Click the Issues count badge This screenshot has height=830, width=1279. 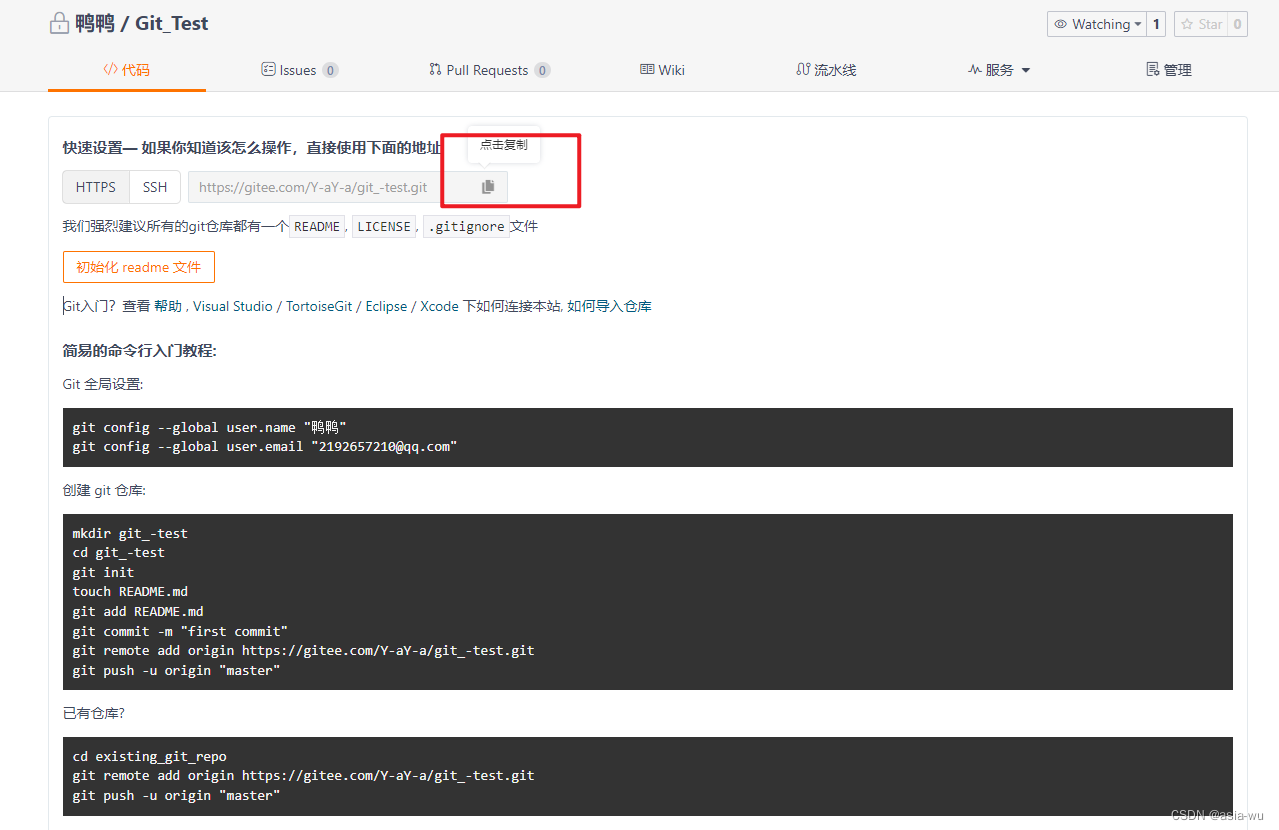tap(330, 70)
